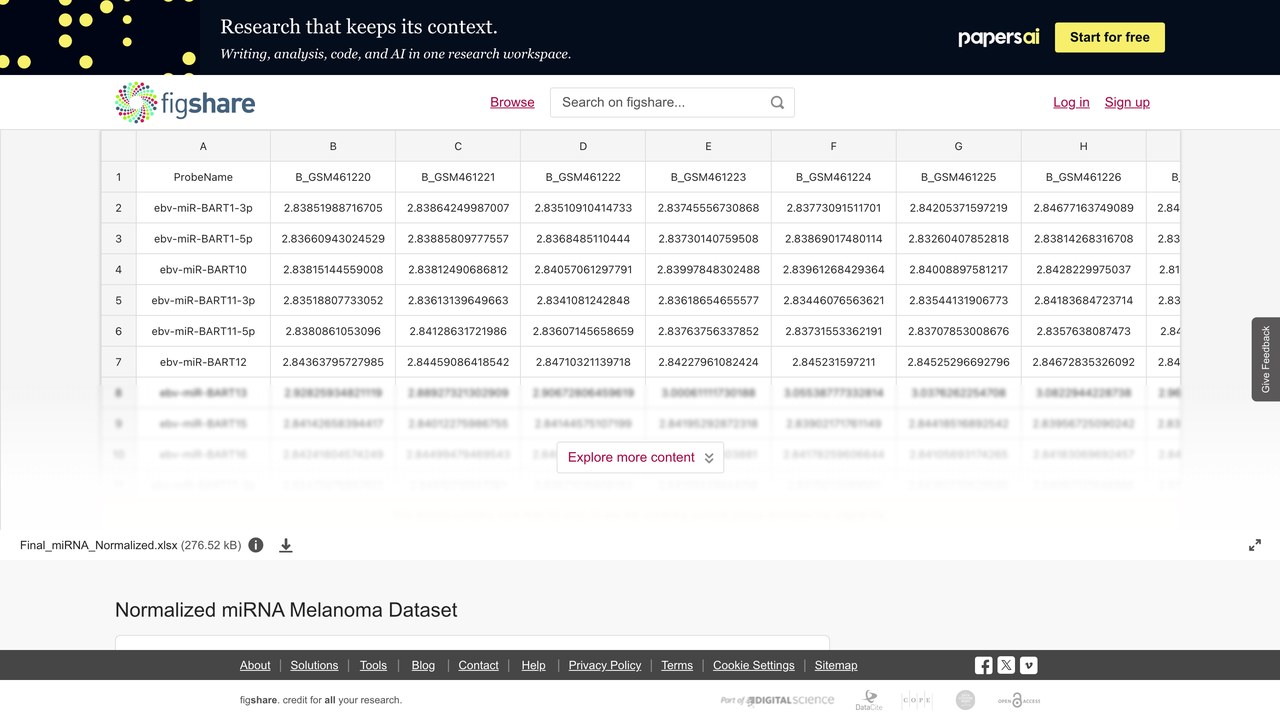Select column A header in spreadsheet

click(x=203, y=146)
